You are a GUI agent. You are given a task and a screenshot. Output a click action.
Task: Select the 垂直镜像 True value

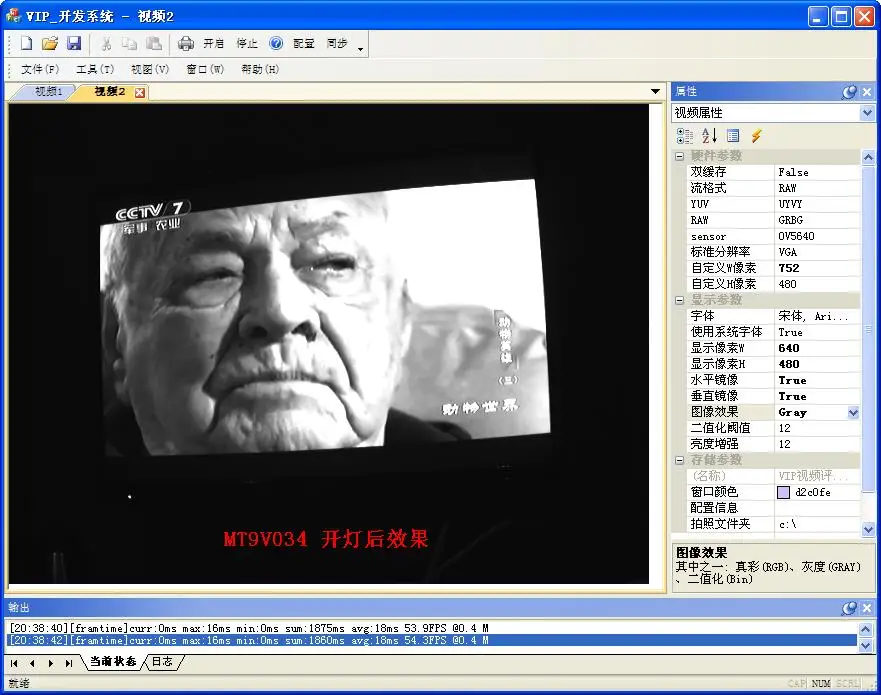(818, 396)
